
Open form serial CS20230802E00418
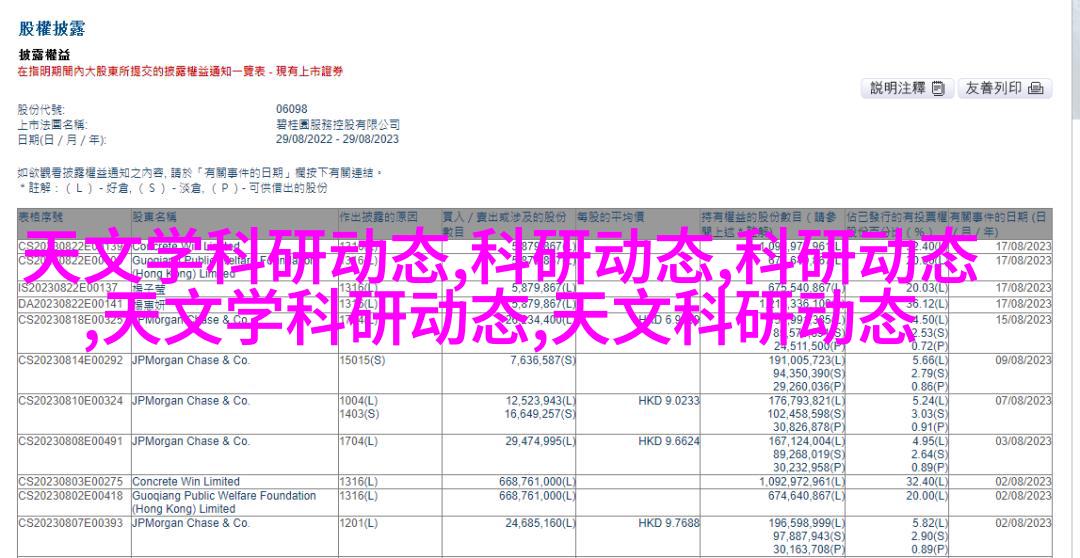(70, 496)
